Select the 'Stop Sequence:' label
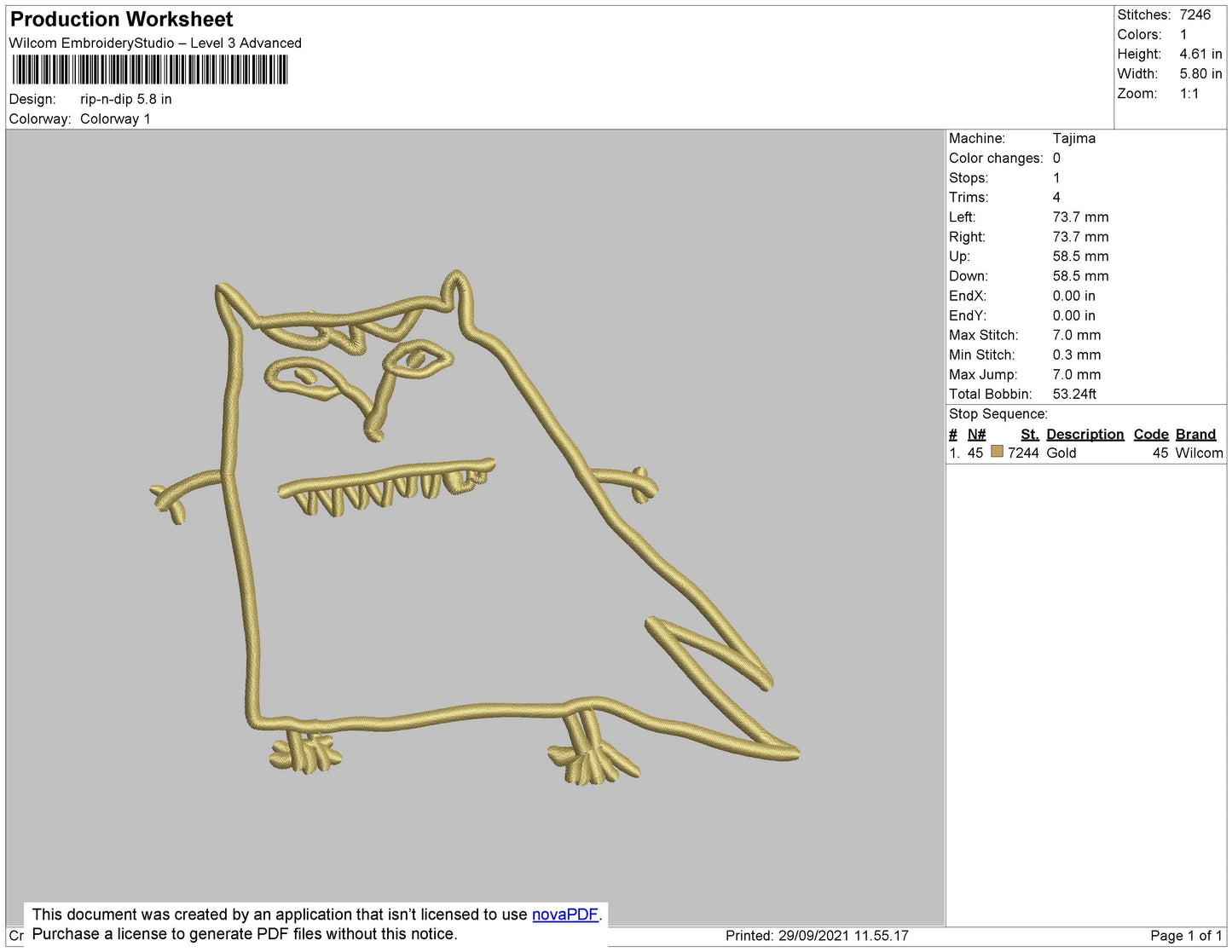1232x952 pixels. (998, 413)
